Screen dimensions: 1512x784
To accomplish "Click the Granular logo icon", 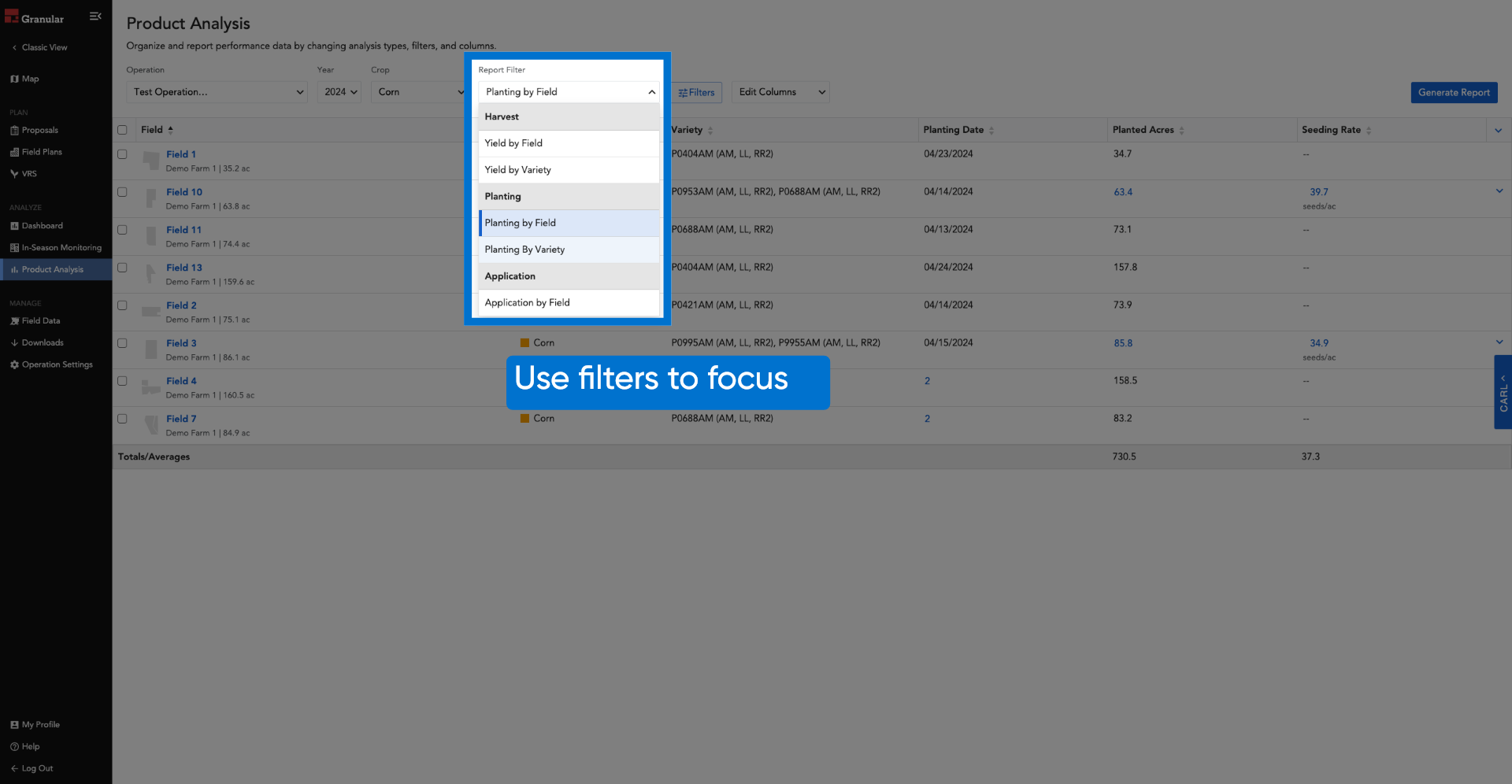I will click(x=11, y=17).
